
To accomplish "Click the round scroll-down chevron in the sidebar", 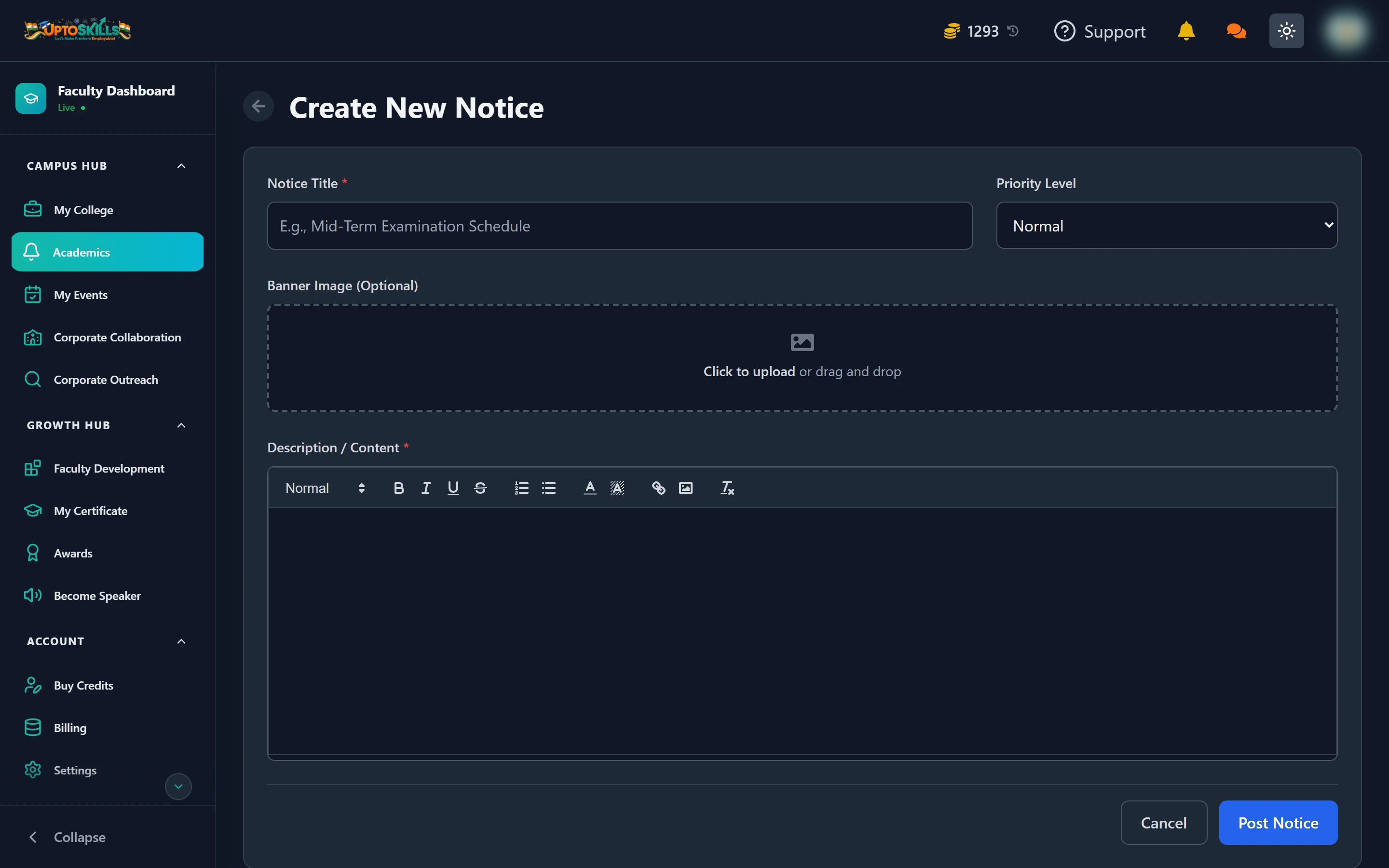I will (178, 787).
